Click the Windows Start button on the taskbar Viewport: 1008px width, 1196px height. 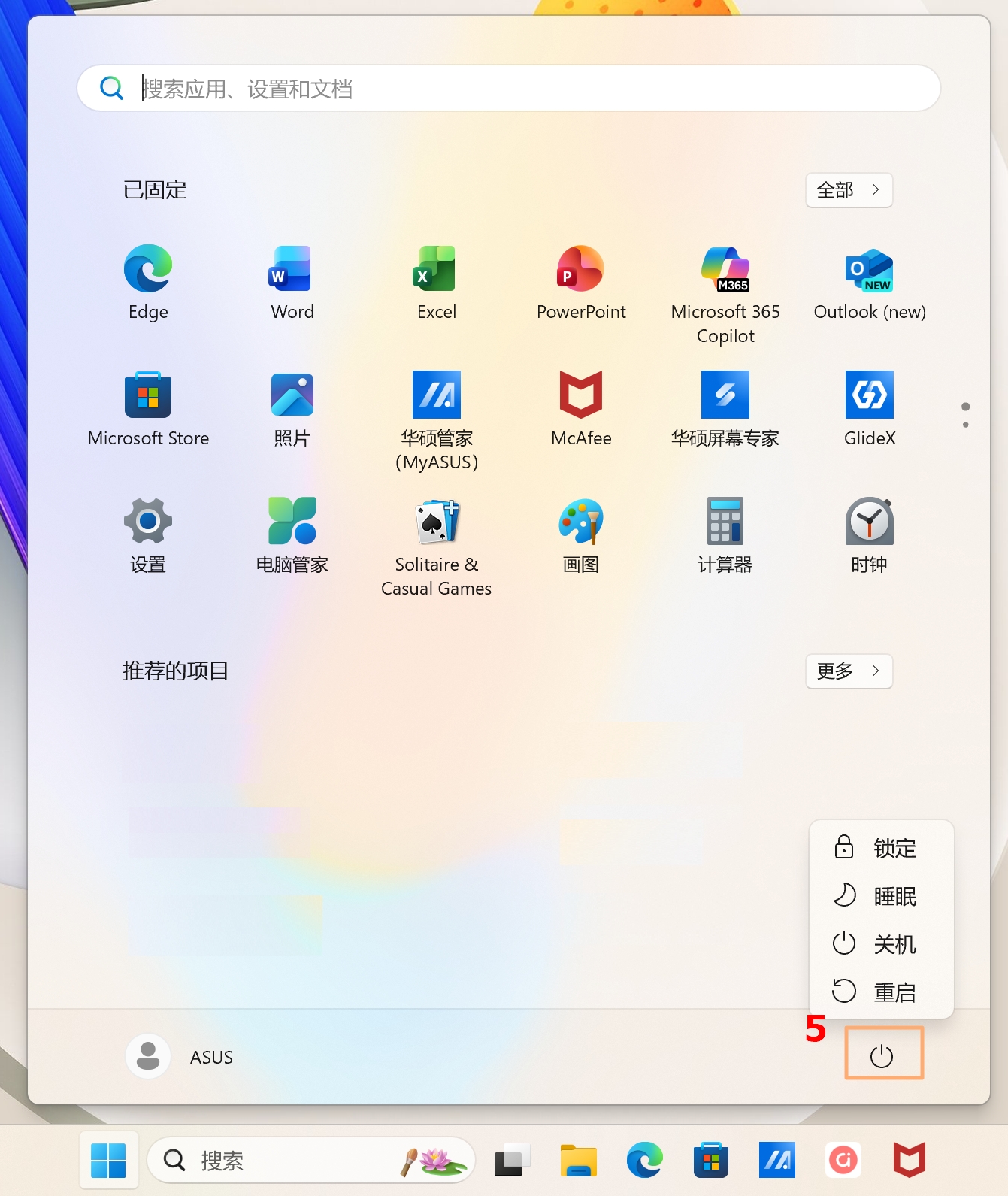pos(108,1161)
